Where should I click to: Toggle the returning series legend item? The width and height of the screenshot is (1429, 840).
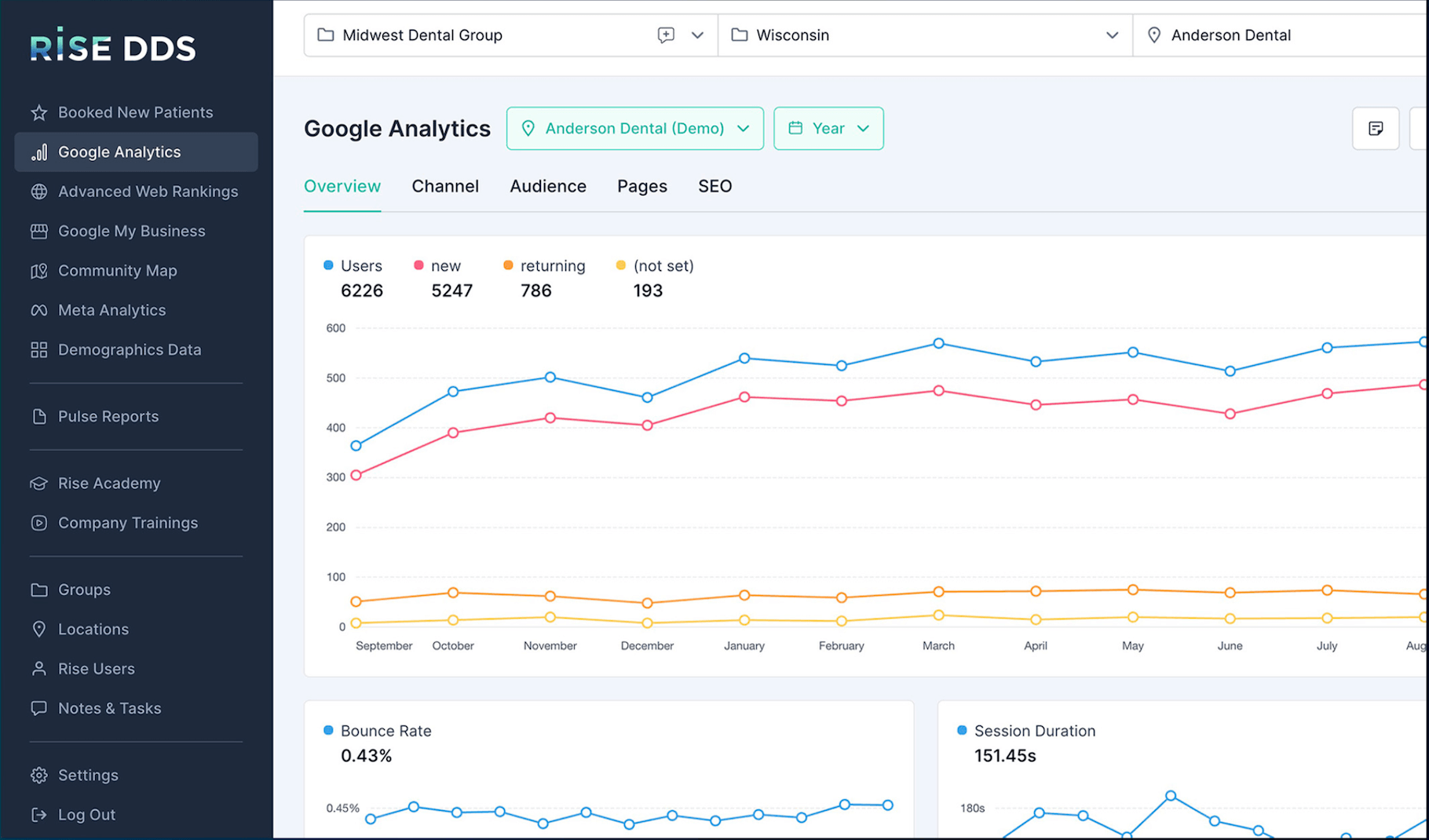pyautogui.click(x=544, y=266)
